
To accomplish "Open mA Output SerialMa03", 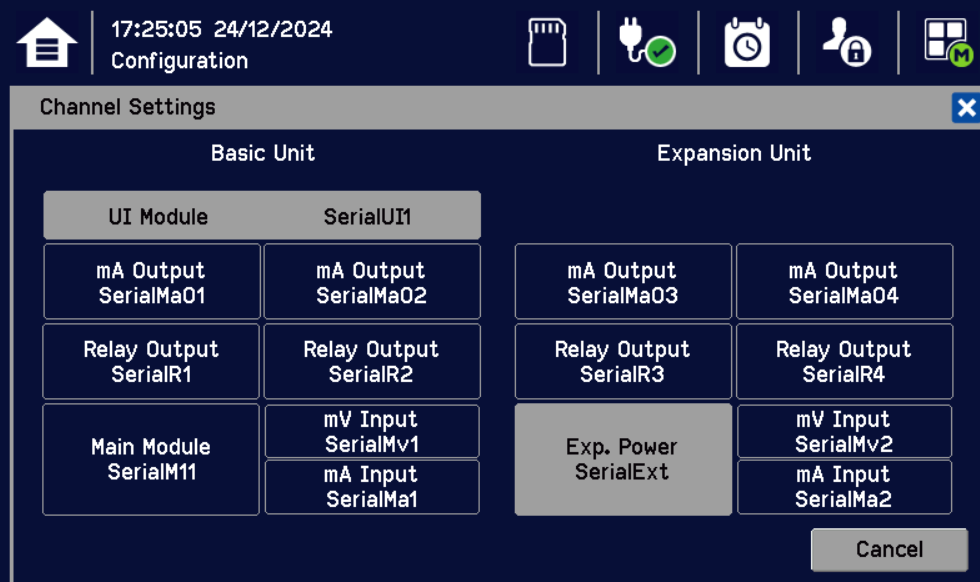I will [x=623, y=282].
